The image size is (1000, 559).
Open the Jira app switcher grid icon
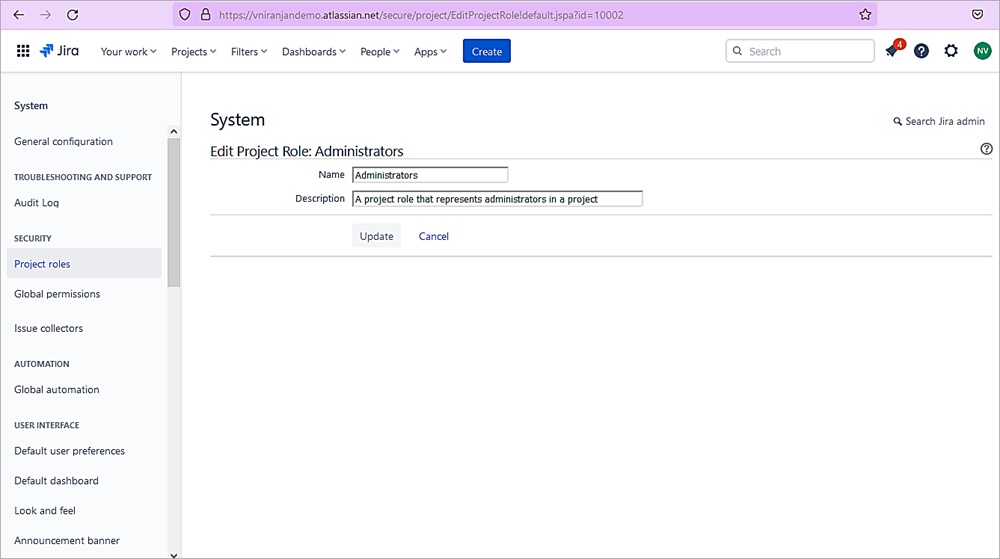pos(23,51)
